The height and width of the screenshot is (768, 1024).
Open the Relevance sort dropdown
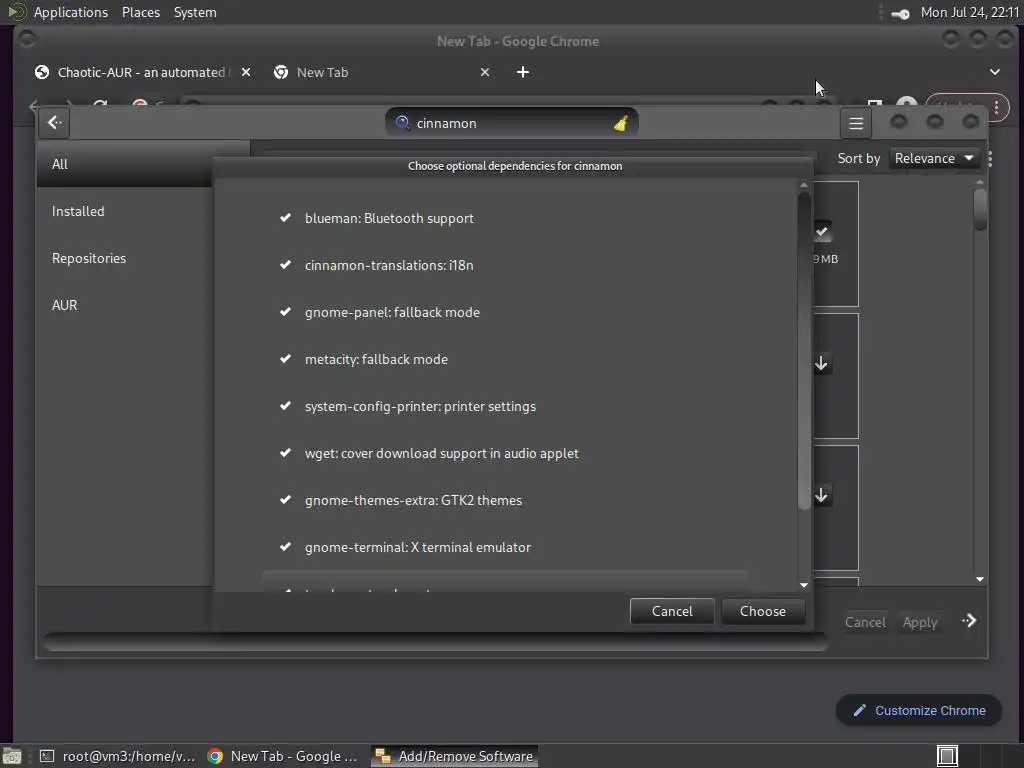click(934, 159)
